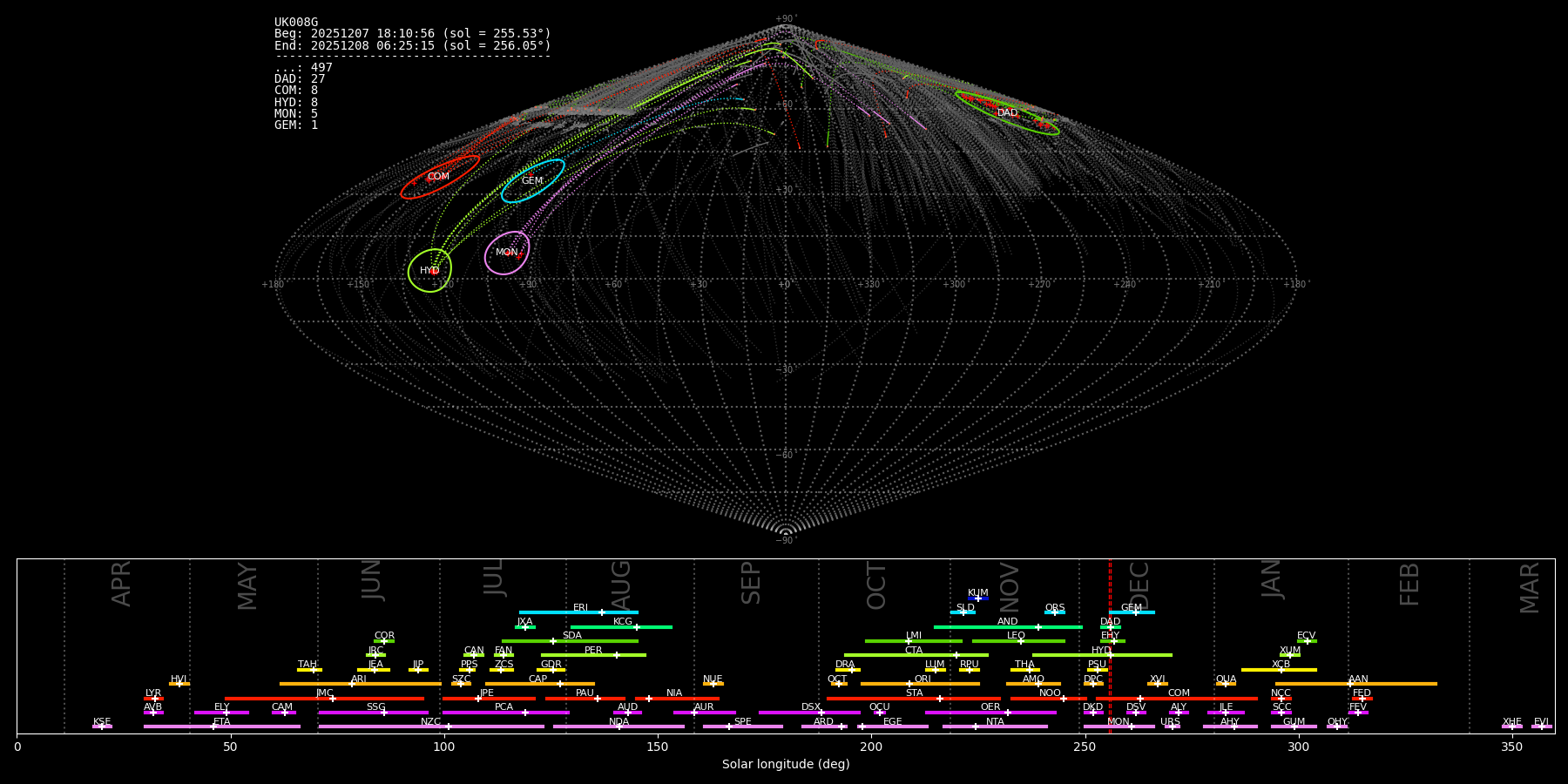Click the PER peak cross marker
1568x784 pixels.
[x=617, y=655]
